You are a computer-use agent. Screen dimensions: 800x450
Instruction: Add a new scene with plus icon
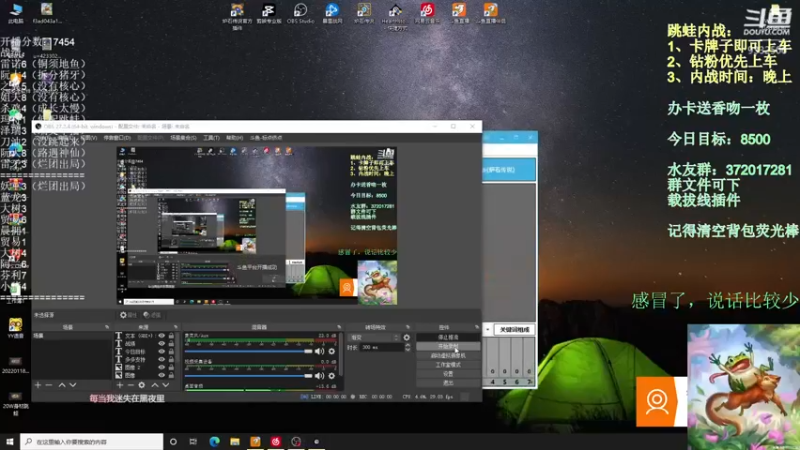(x=38, y=385)
